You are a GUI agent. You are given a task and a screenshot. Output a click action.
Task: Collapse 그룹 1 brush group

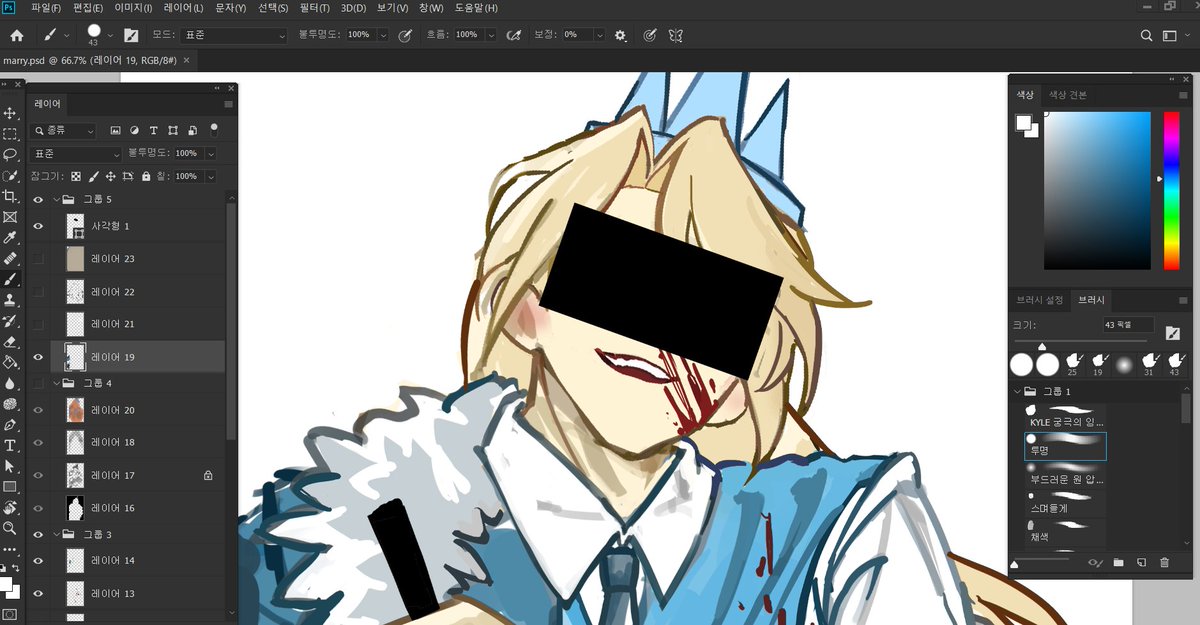click(1018, 391)
